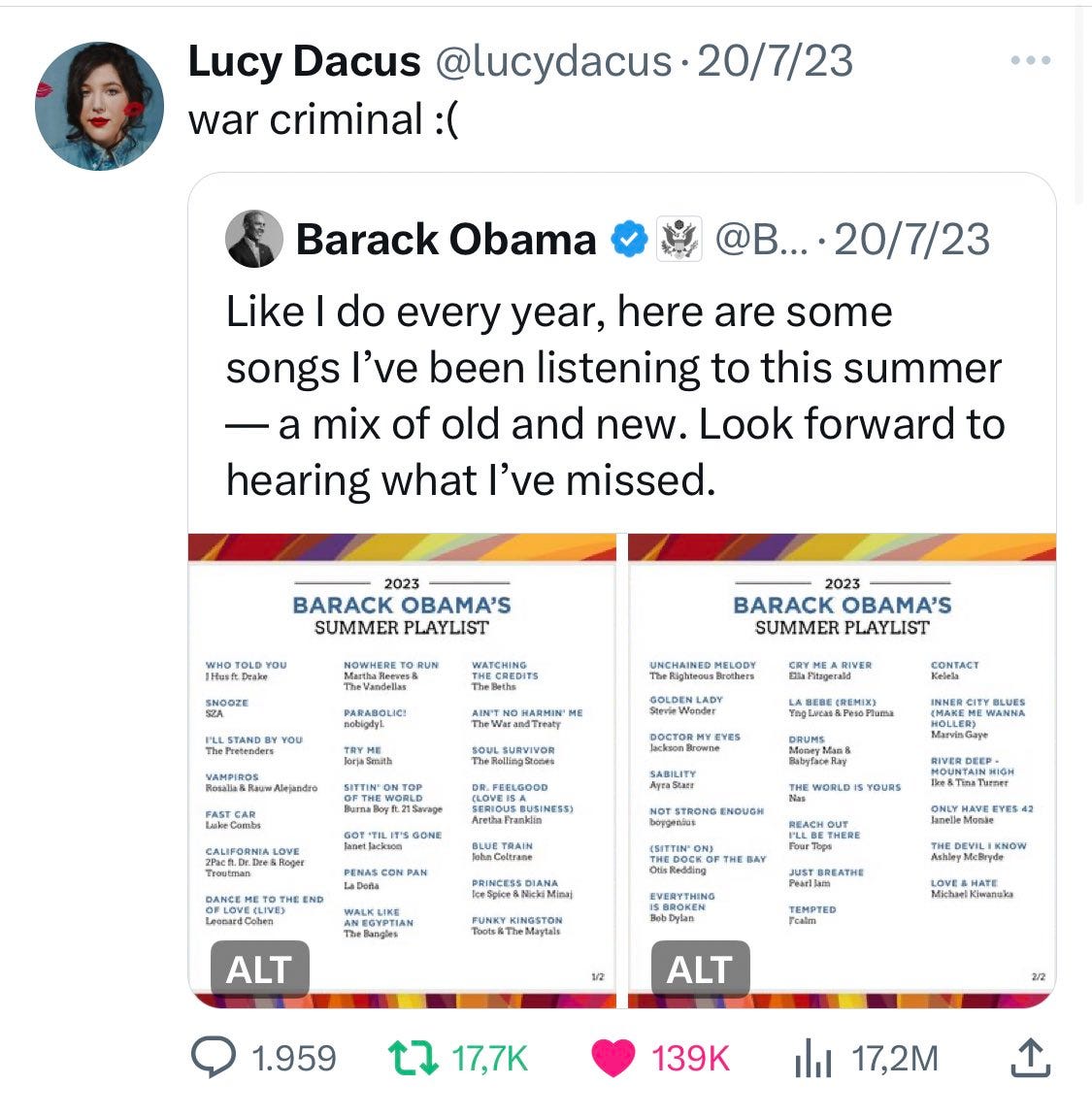Toggle the pink heart like icon
This screenshot has width=1092, height=1117.
point(613,1058)
